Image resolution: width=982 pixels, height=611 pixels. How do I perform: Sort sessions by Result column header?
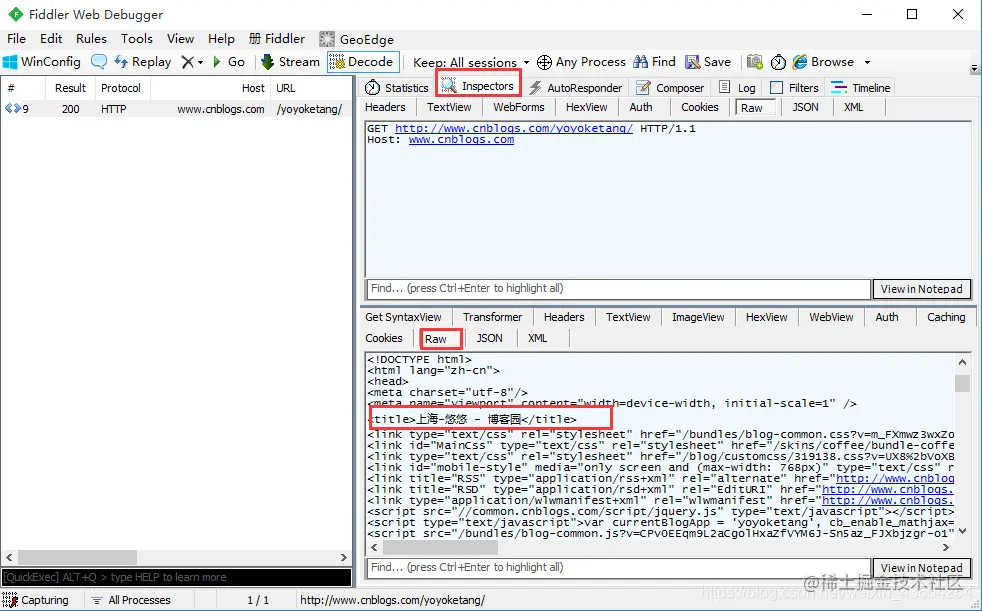pos(70,88)
